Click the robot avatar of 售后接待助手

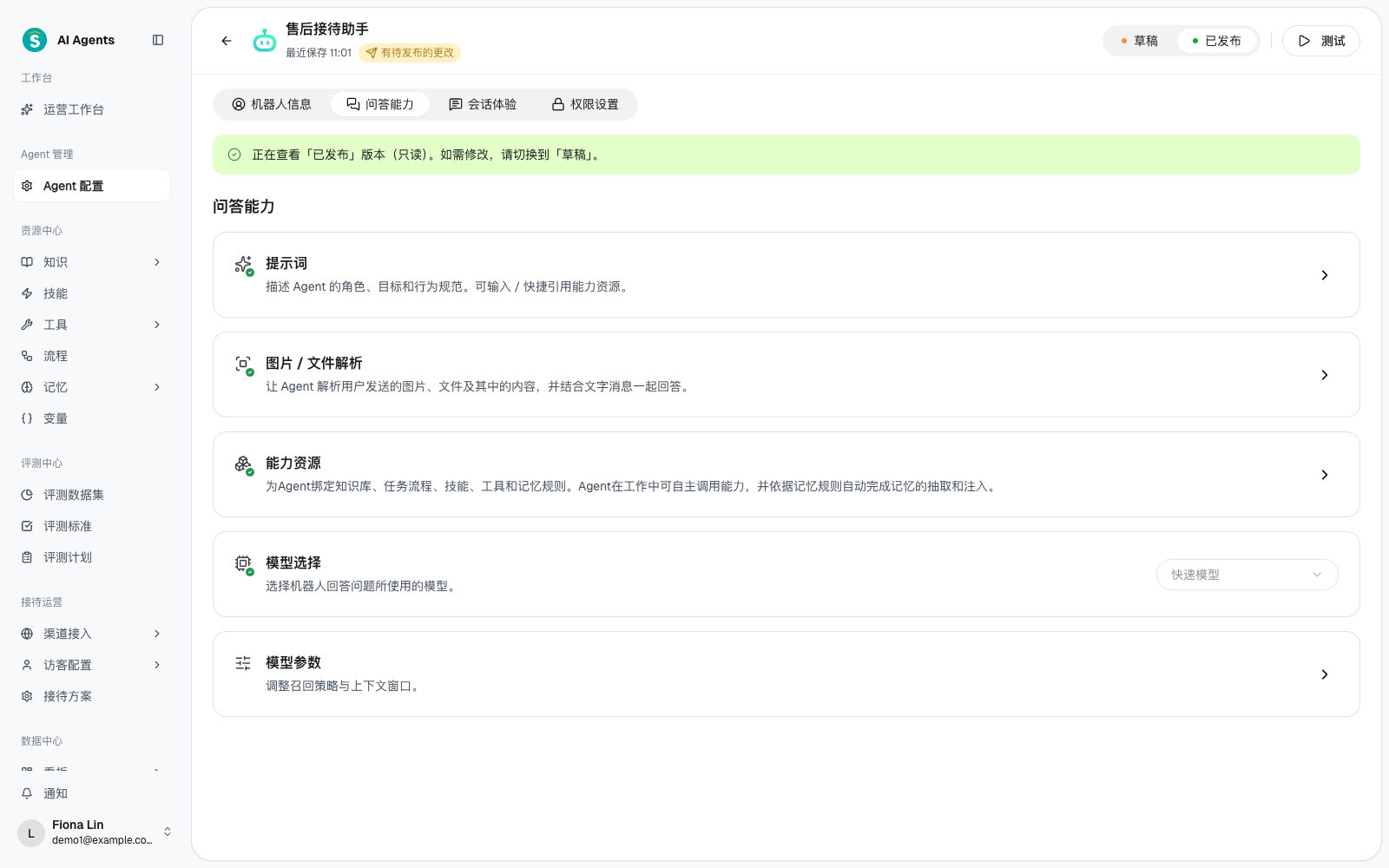(x=265, y=41)
